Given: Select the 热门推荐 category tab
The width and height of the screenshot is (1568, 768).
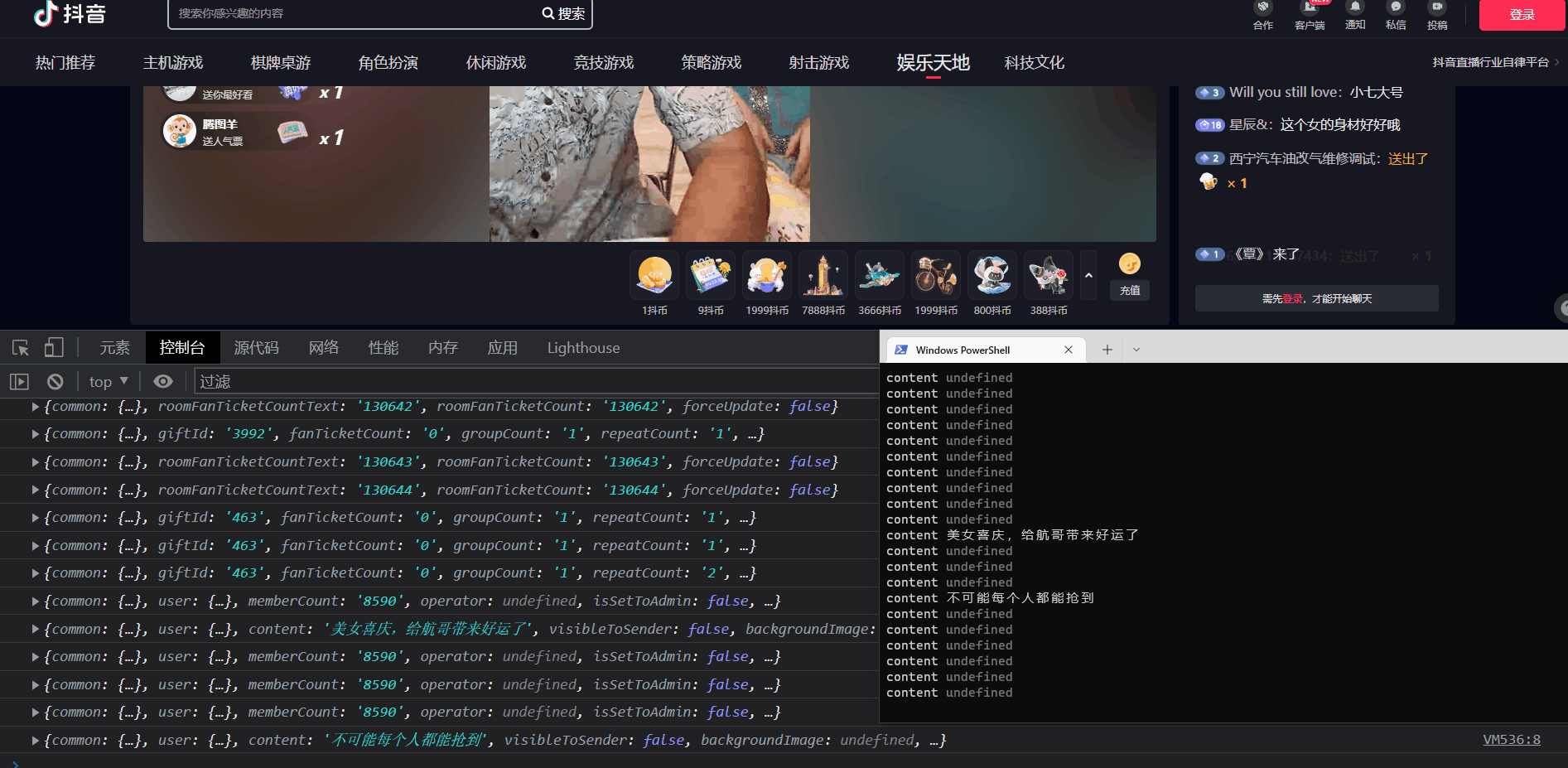Looking at the screenshot, I should (65, 62).
